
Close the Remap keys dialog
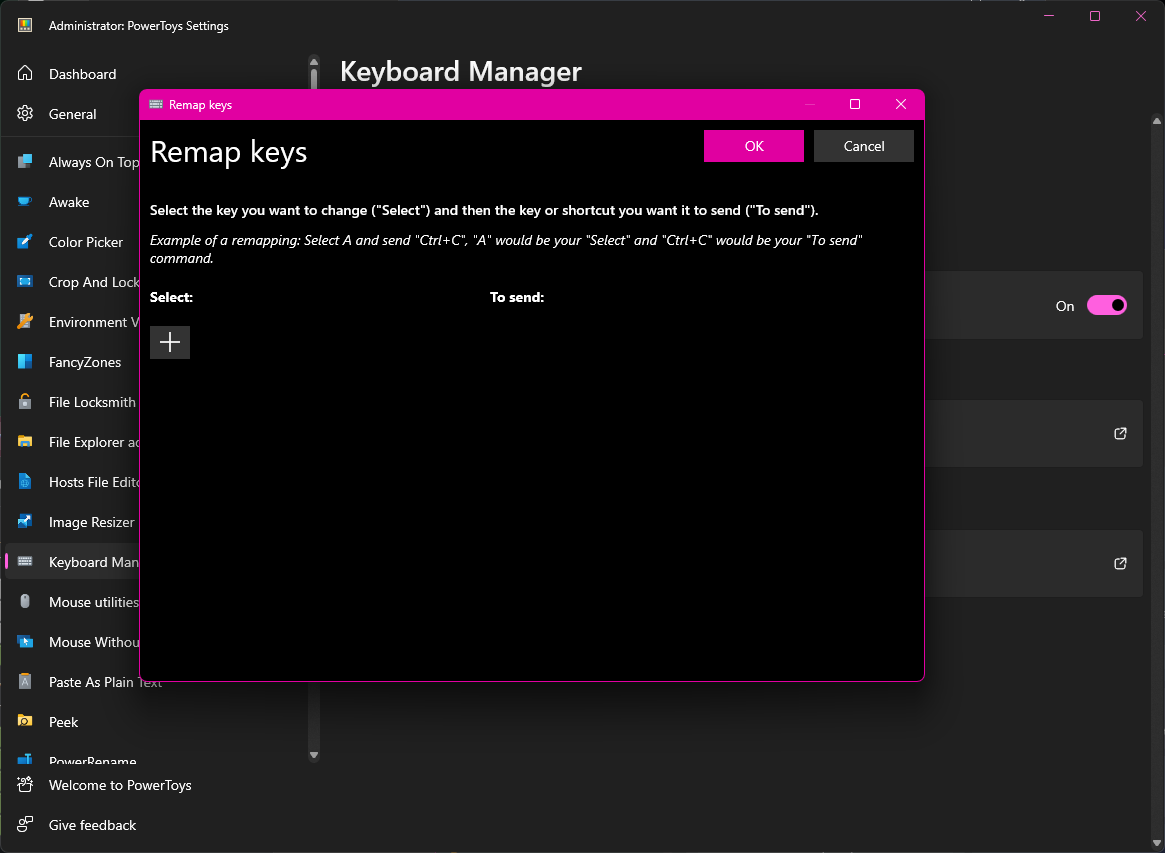(901, 104)
